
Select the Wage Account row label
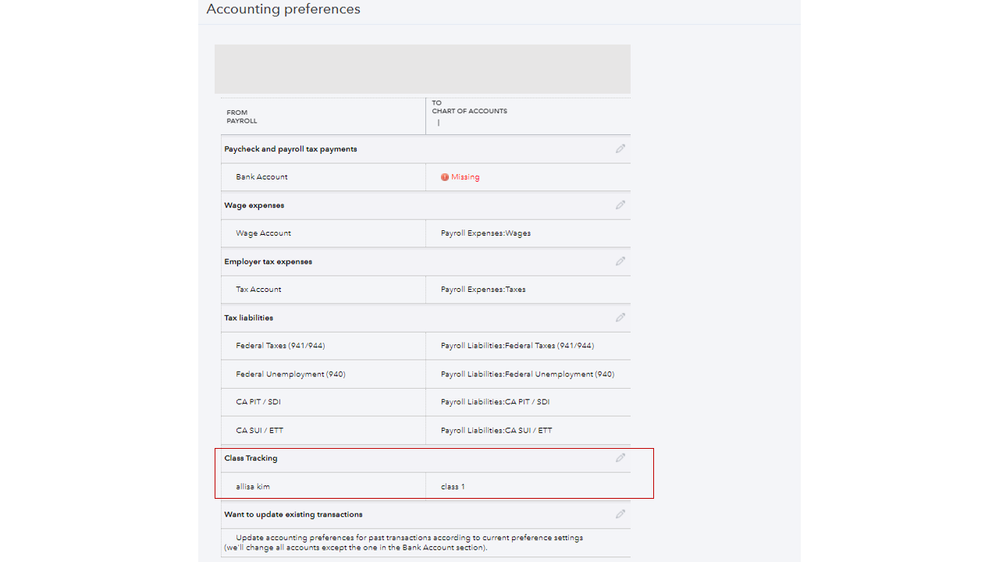pos(263,233)
